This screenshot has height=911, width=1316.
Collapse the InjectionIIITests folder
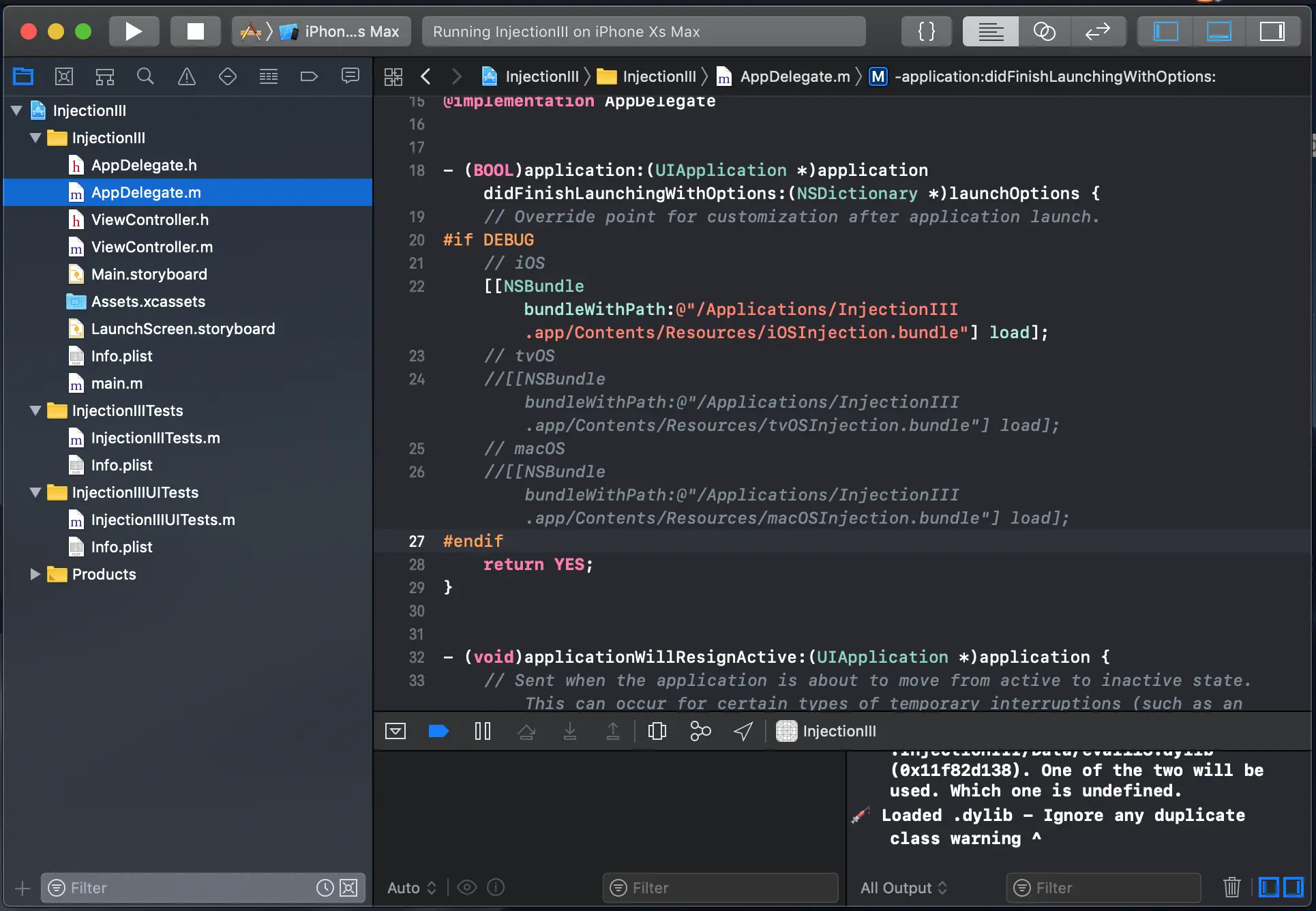pyautogui.click(x=35, y=410)
